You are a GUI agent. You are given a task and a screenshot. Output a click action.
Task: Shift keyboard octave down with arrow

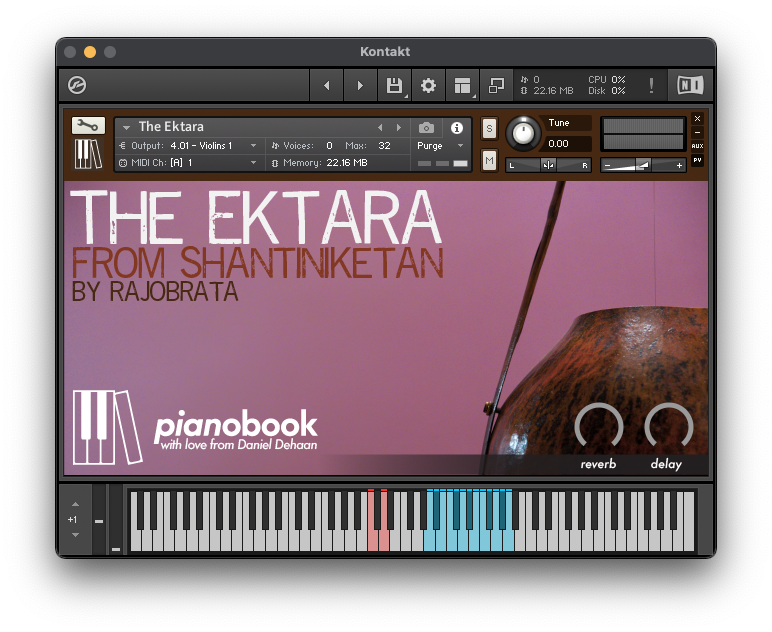coord(75,535)
